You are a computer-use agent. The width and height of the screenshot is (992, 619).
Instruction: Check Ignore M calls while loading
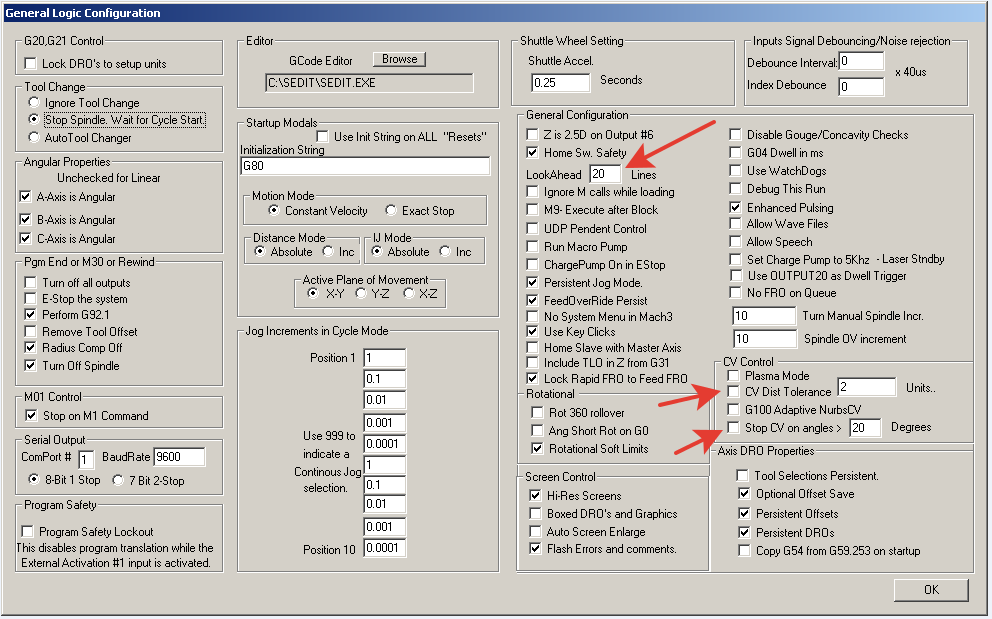(x=532, y=191)
